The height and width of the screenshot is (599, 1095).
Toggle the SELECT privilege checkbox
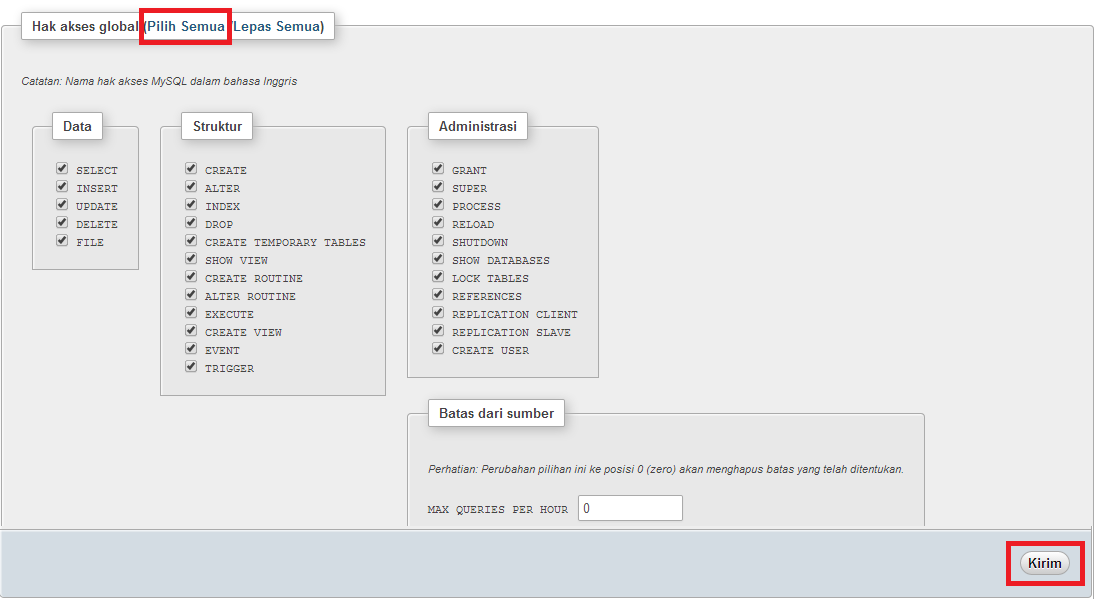[62, 169]
